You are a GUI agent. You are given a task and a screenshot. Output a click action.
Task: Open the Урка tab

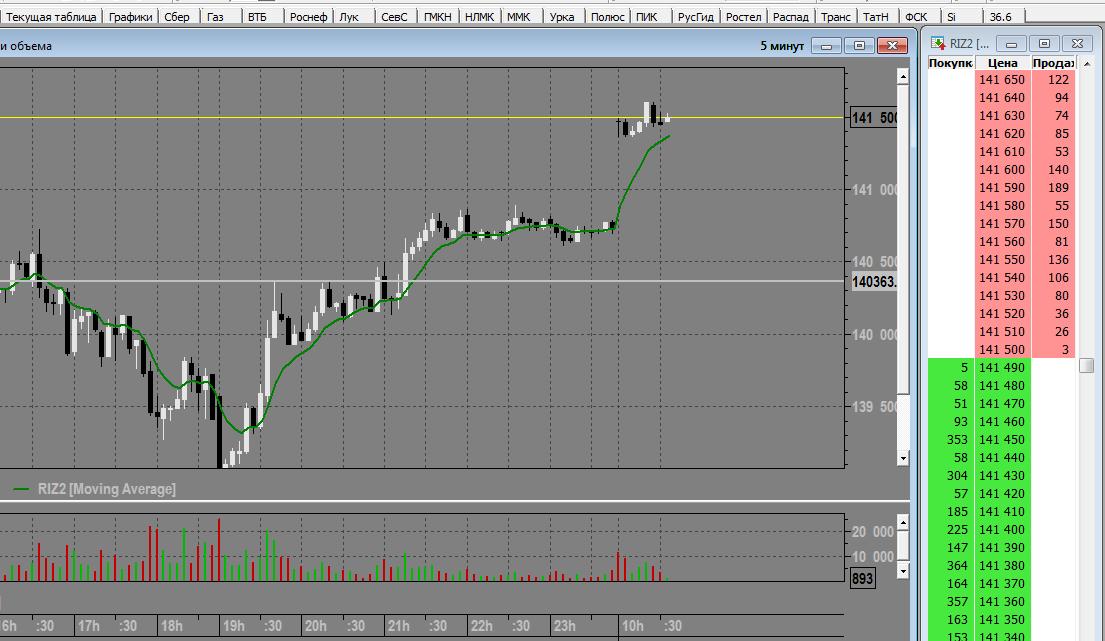pos(562,16)
